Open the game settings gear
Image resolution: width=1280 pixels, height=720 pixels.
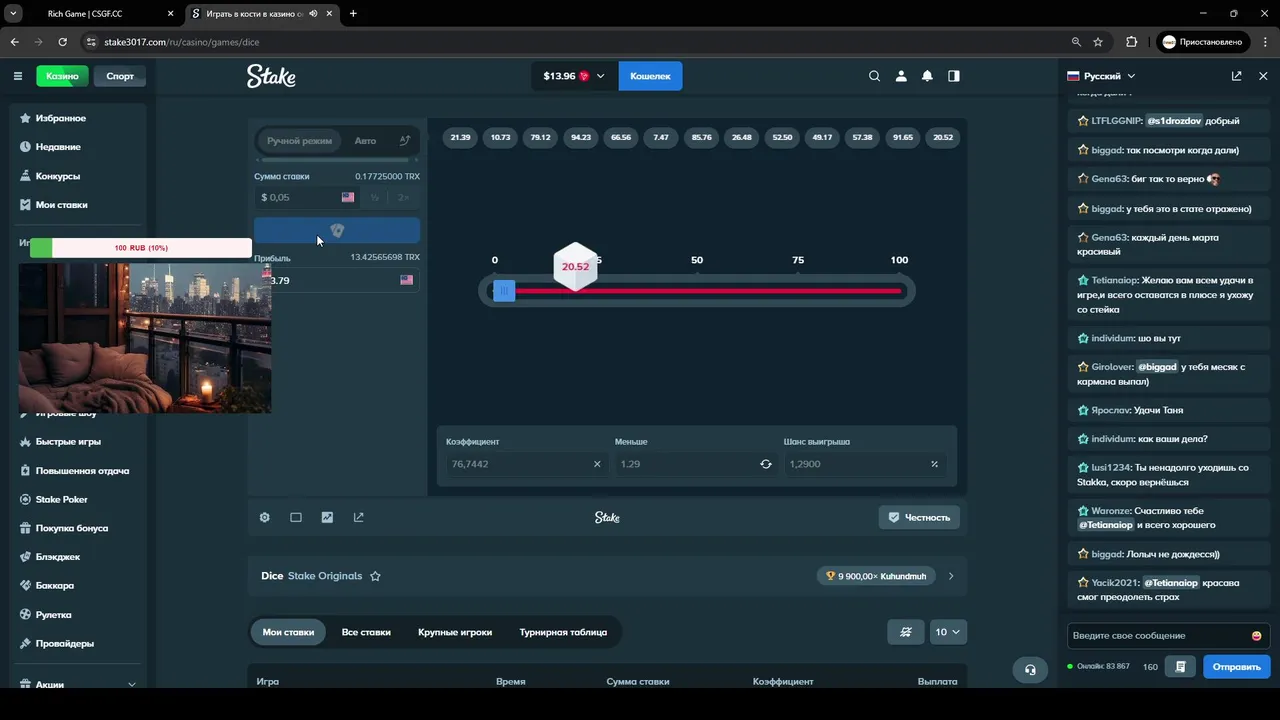[265, 517]
